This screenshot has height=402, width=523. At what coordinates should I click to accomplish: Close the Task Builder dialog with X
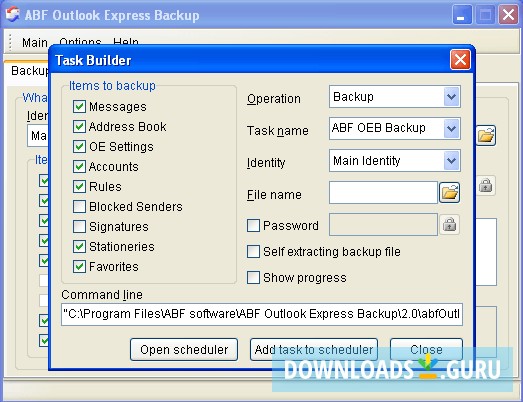click(460, 60)
